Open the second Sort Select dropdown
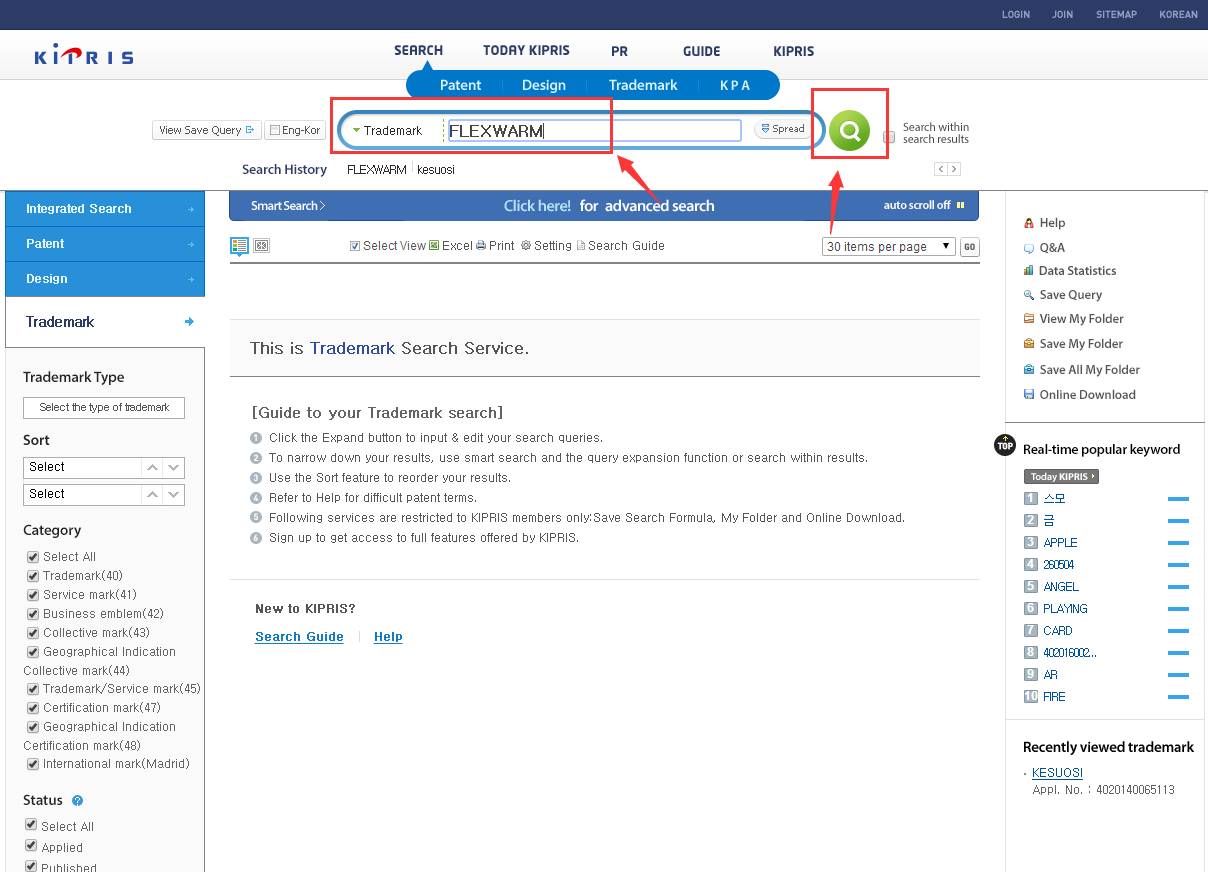1208x872 pixels. coord(104,494)
